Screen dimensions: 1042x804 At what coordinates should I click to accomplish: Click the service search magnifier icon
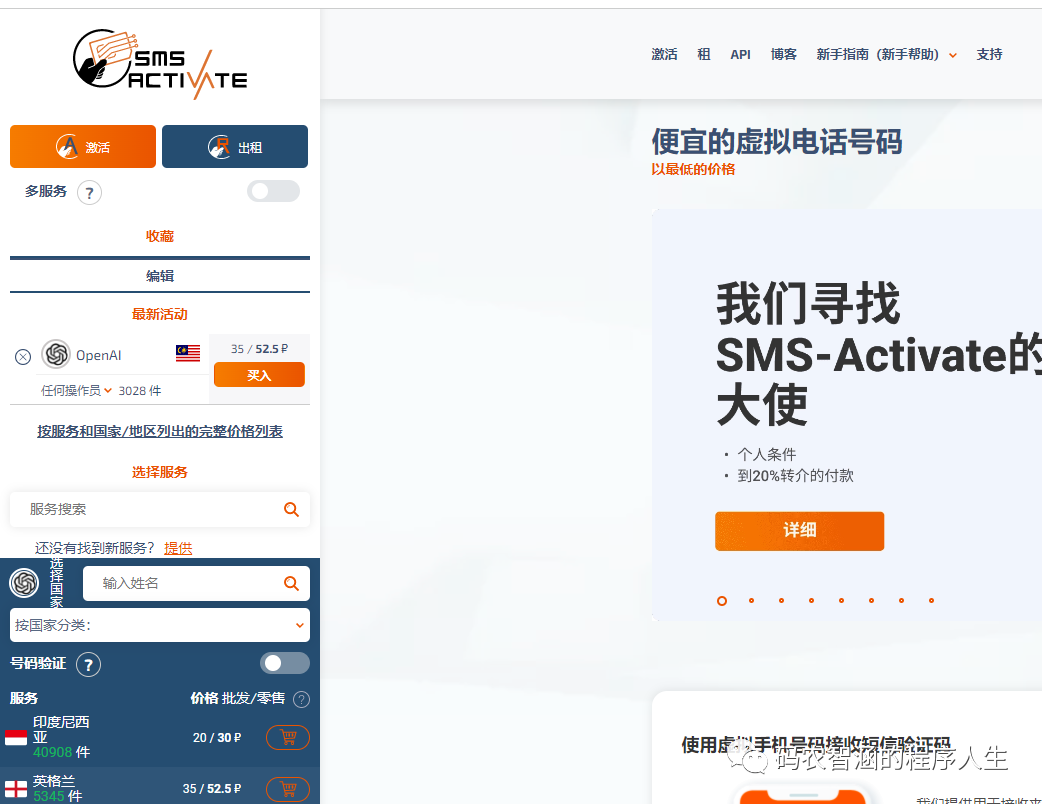point(291,510)
